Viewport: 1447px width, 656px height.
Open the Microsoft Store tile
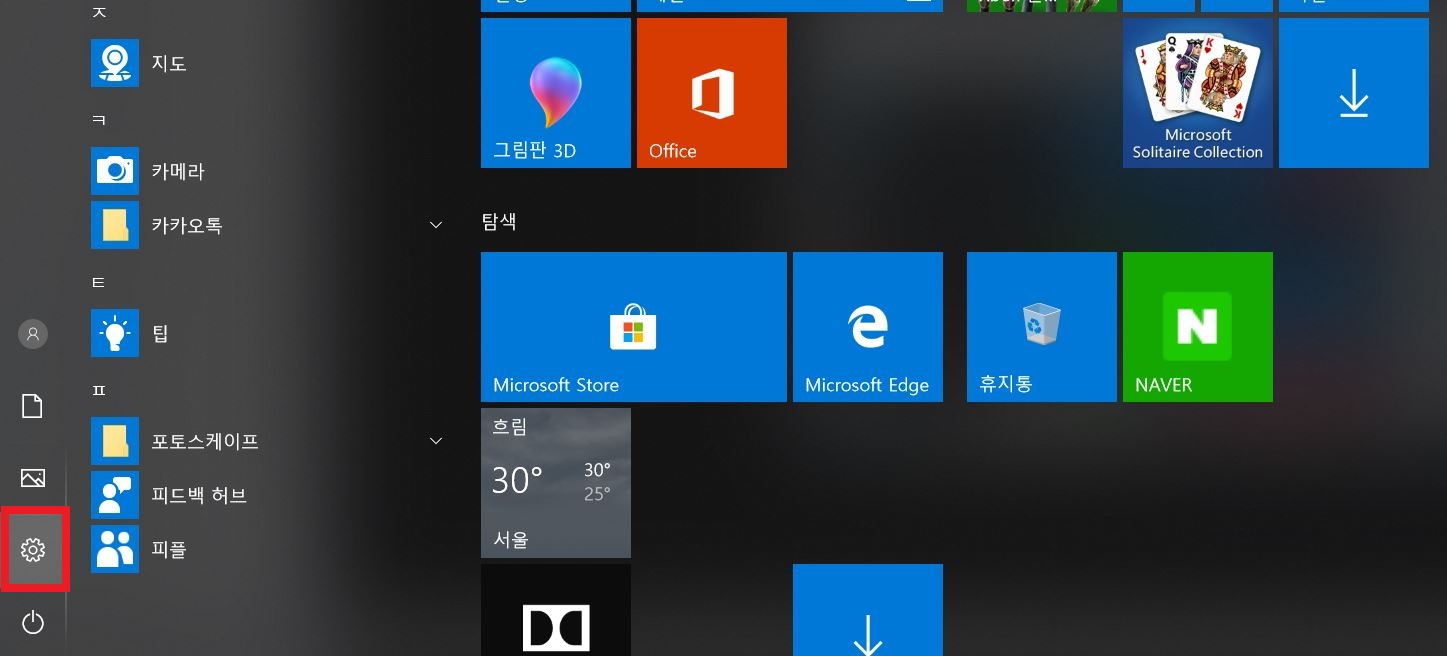tap(634, 327)
